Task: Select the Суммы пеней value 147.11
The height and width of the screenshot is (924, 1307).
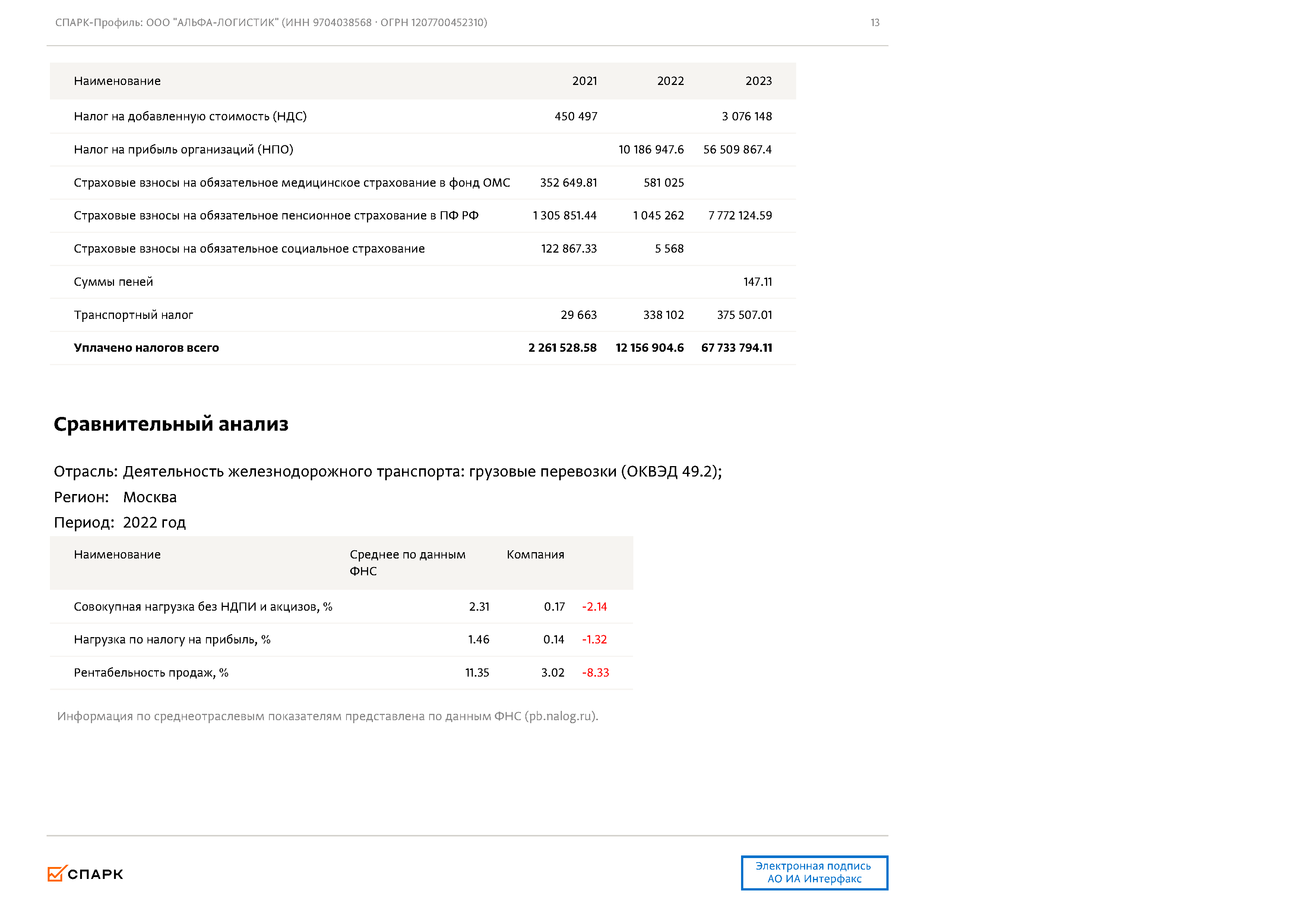Action: click(758, 282)
